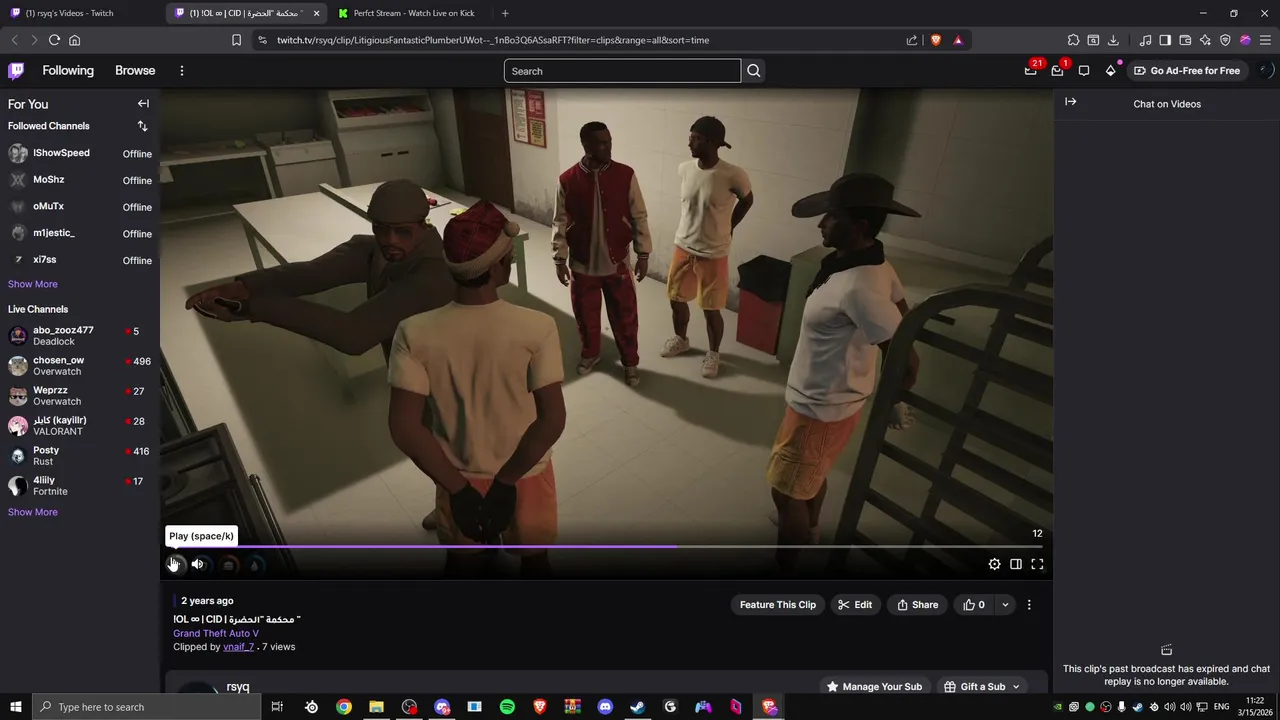Open Posty Rust live channel
This screenshot has height=720, width=1280.
coord(80,456)
